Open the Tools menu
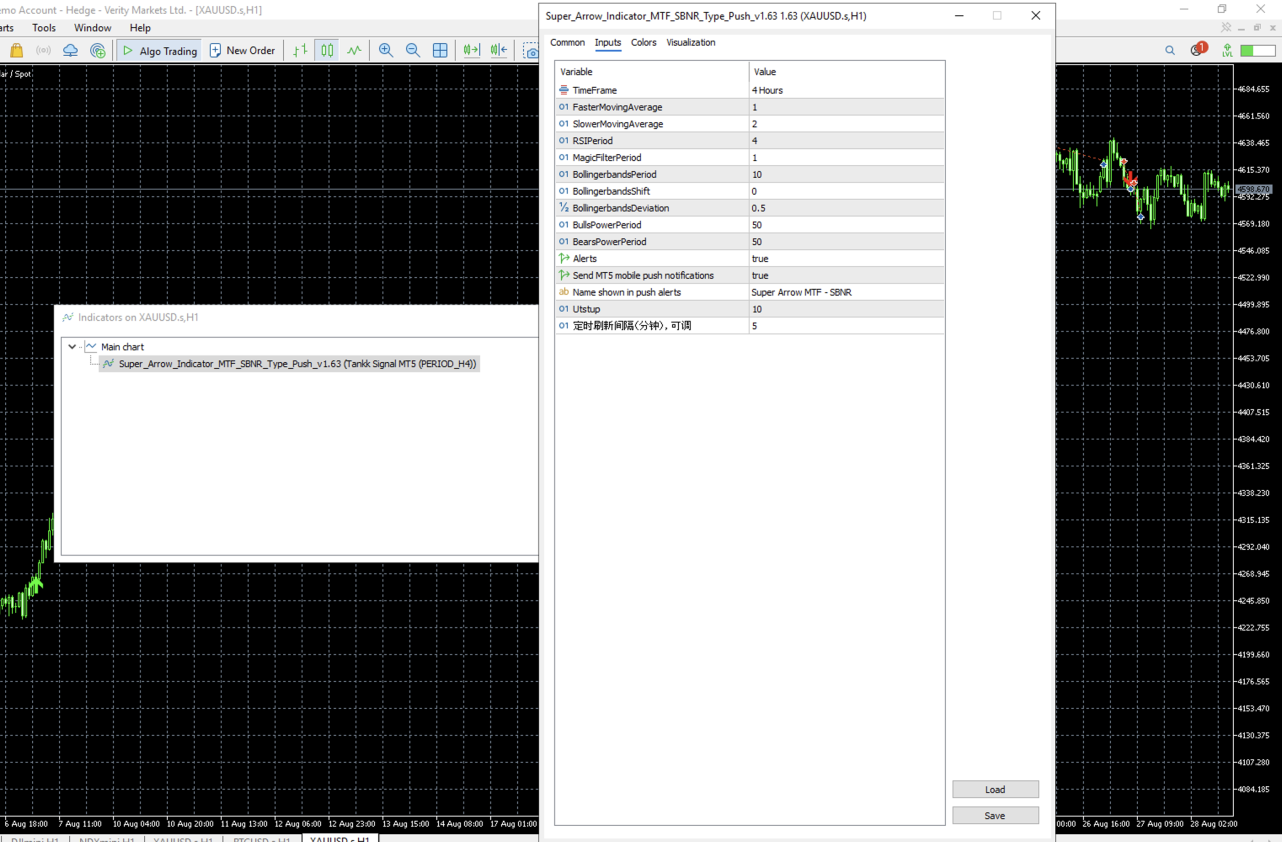Image resolution: width=1282 pixels, height=842 pixels. click(x=44, y=28)
